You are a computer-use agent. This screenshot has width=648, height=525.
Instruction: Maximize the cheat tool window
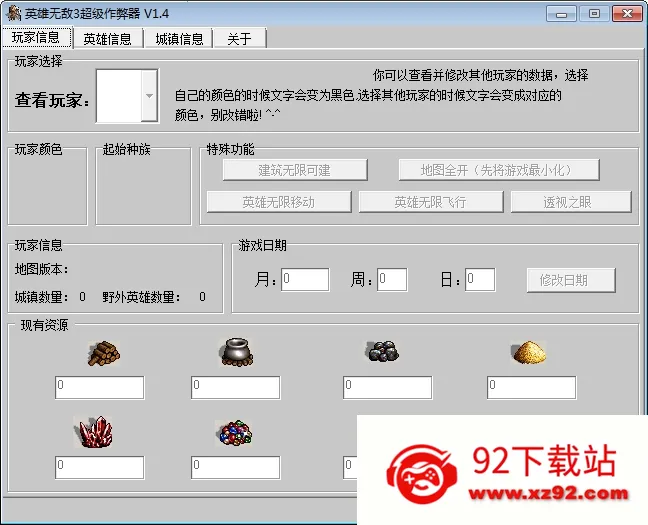click(594, 14)
